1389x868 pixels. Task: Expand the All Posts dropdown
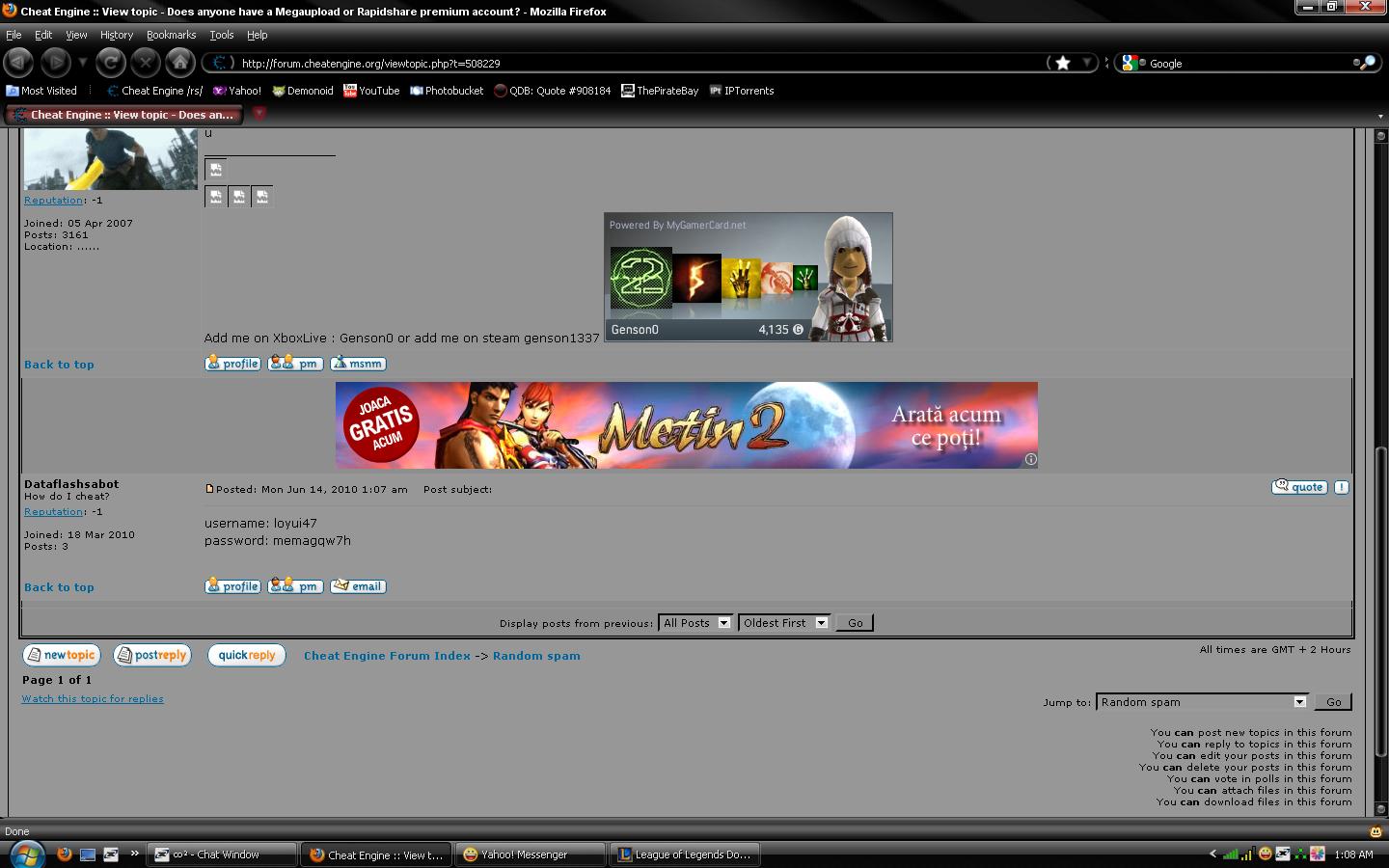(x=695, y=623)
